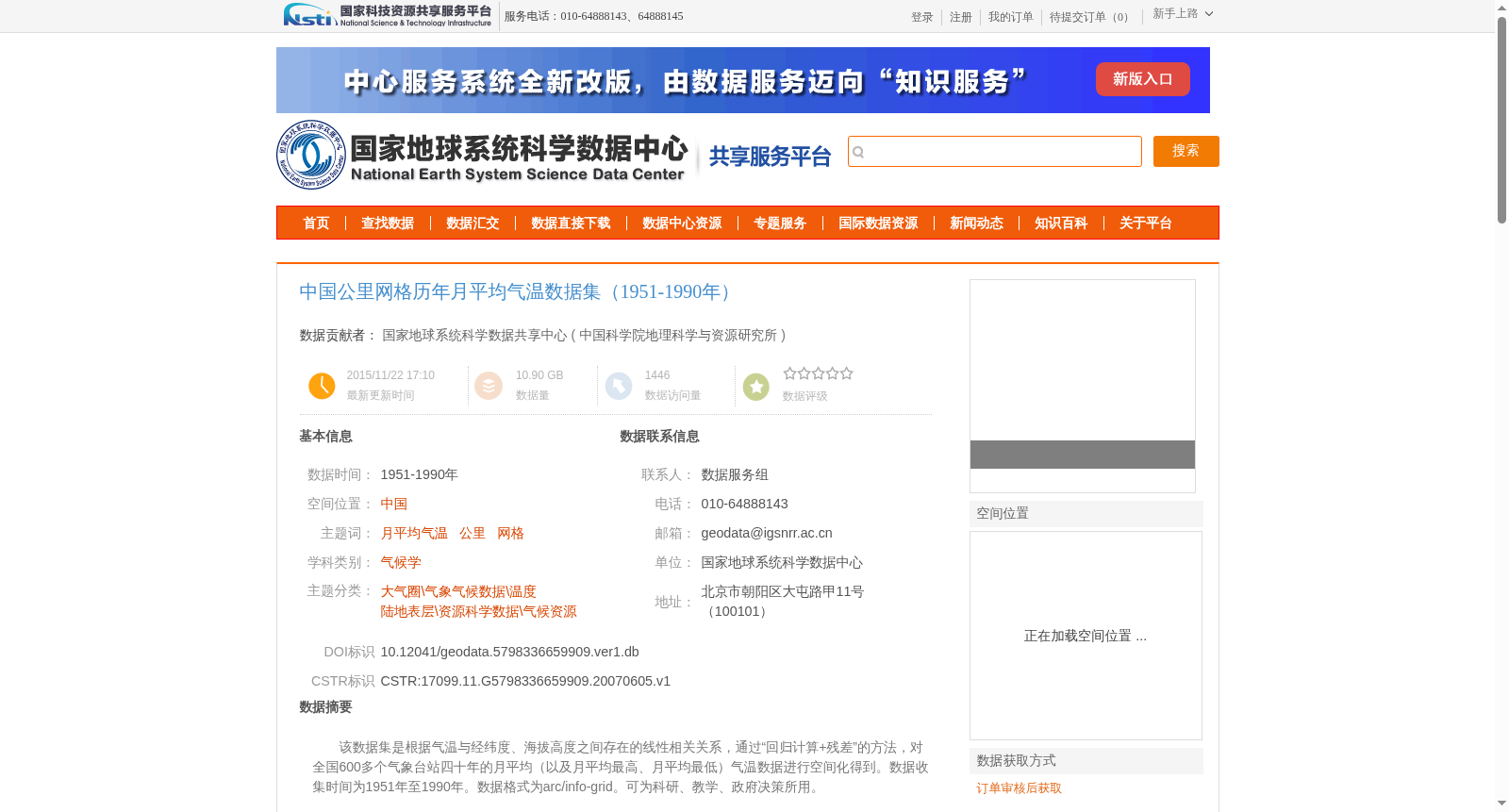
Task: Click the green star rating icon
Action: coord(756,387)
